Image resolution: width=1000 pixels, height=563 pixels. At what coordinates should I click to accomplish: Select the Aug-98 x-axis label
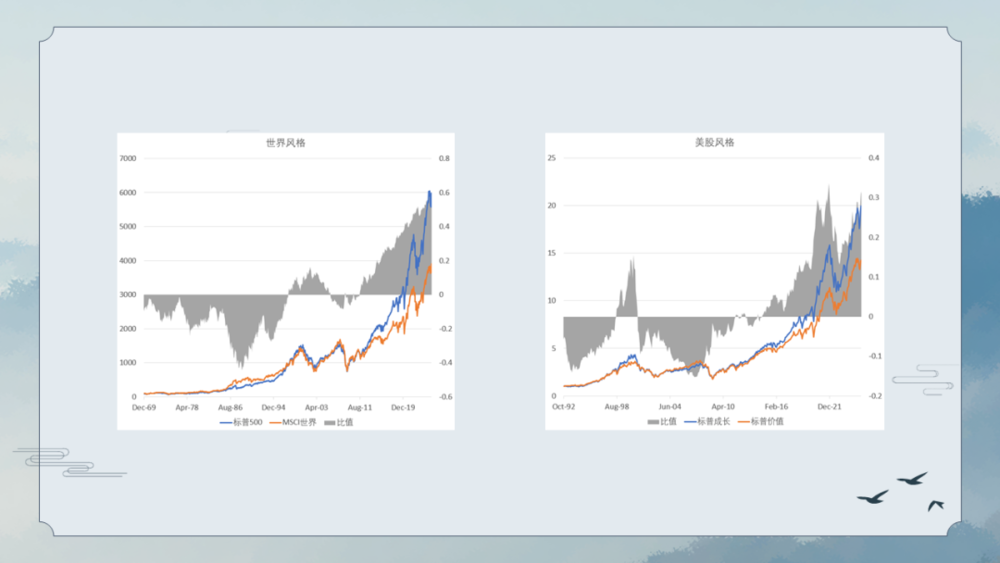[x=618, y=407]
